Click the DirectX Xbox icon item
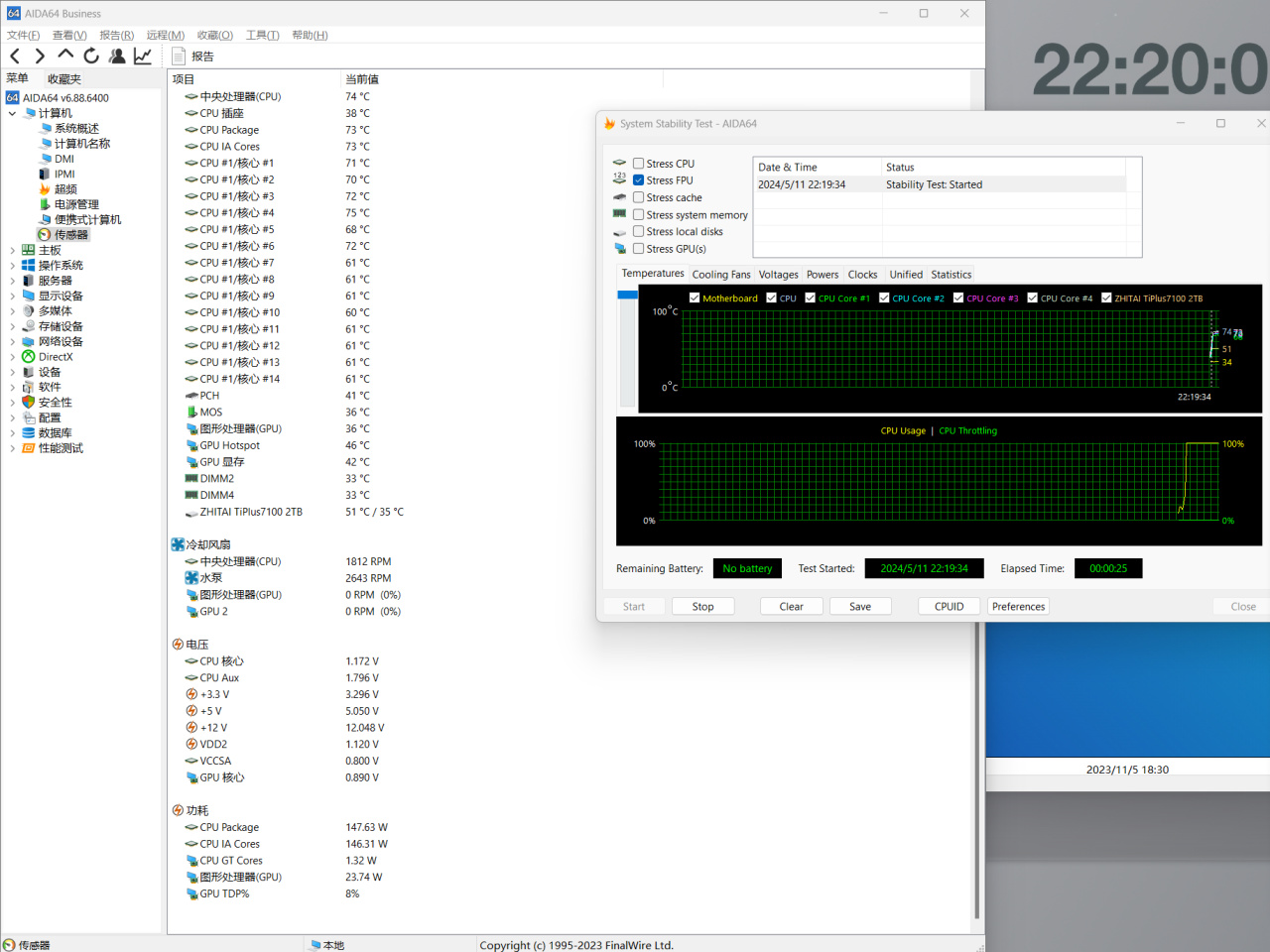The image size is (1270, 952). [29, 357]
